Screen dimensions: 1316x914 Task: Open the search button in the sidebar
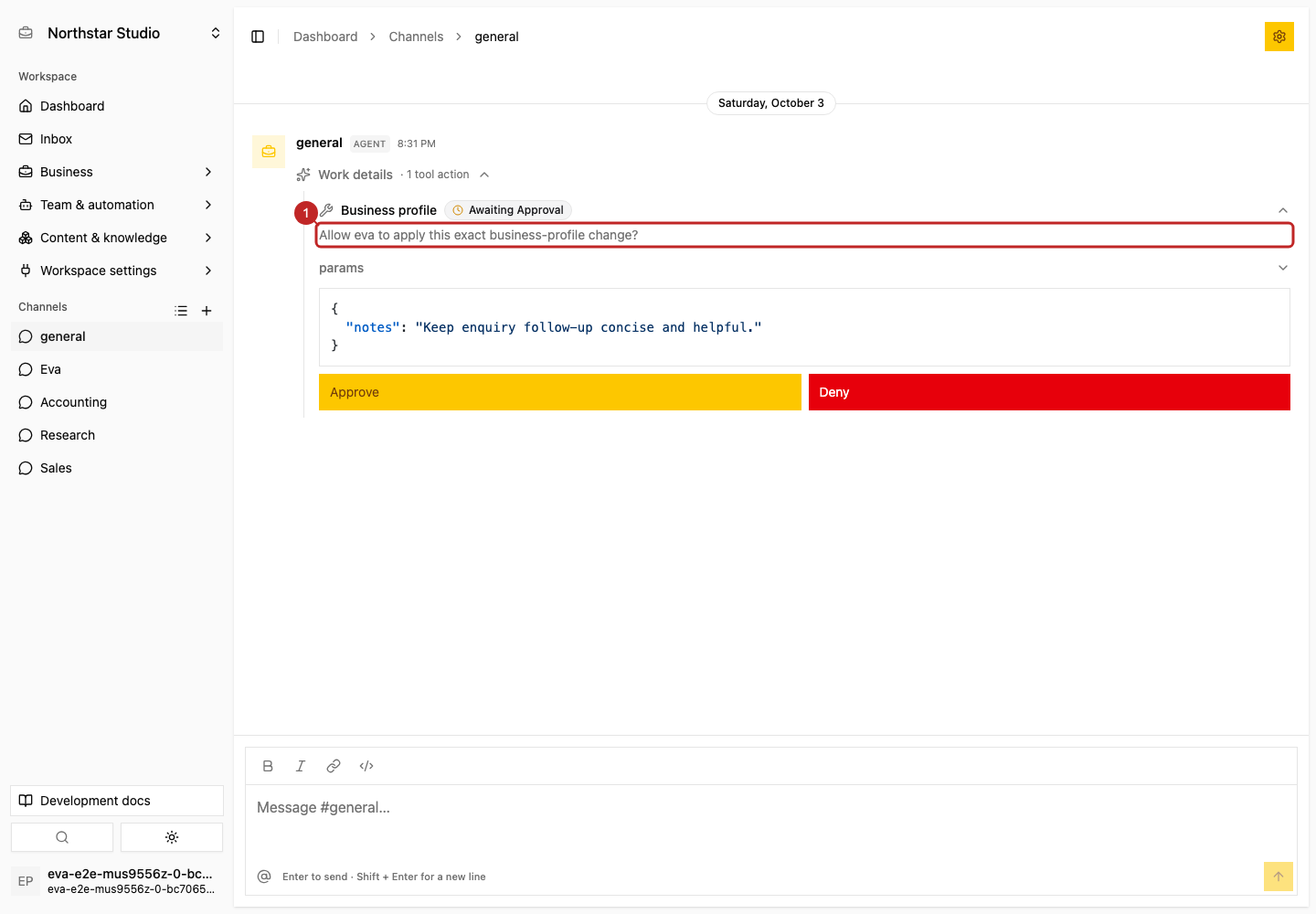click(x=62, y=837)
